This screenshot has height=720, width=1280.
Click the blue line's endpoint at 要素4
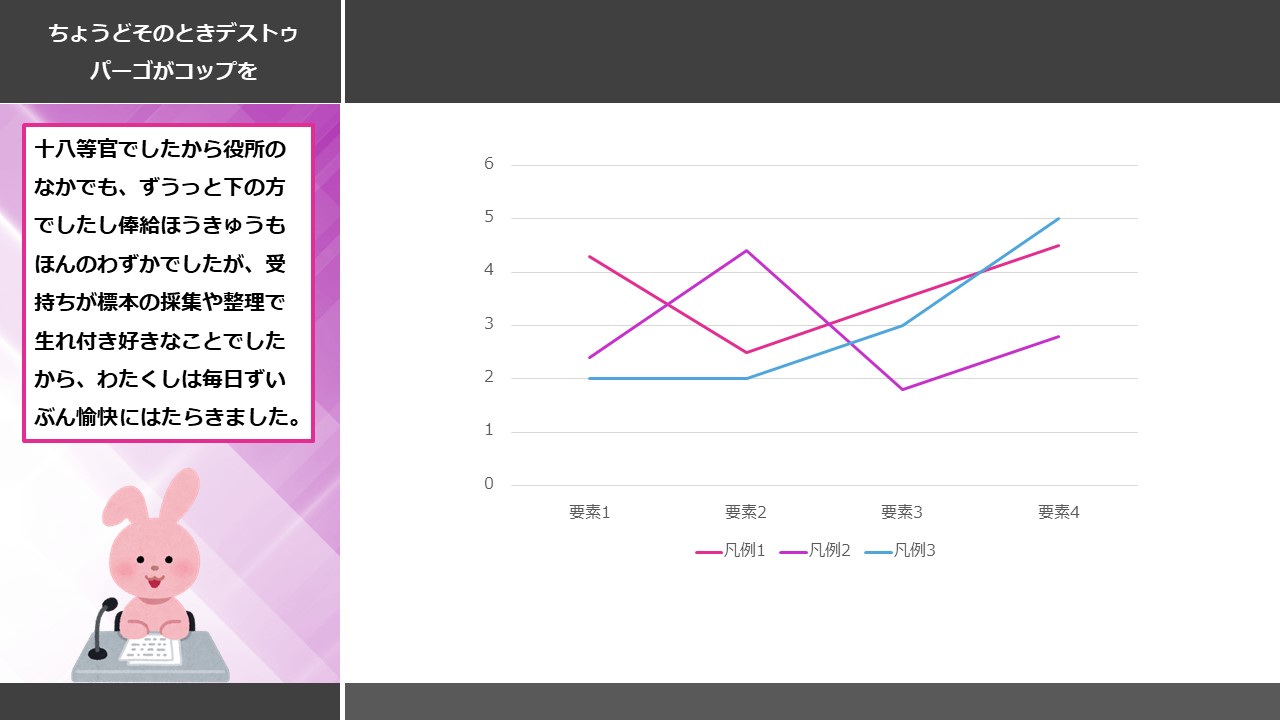click(x=1059, y=218)
